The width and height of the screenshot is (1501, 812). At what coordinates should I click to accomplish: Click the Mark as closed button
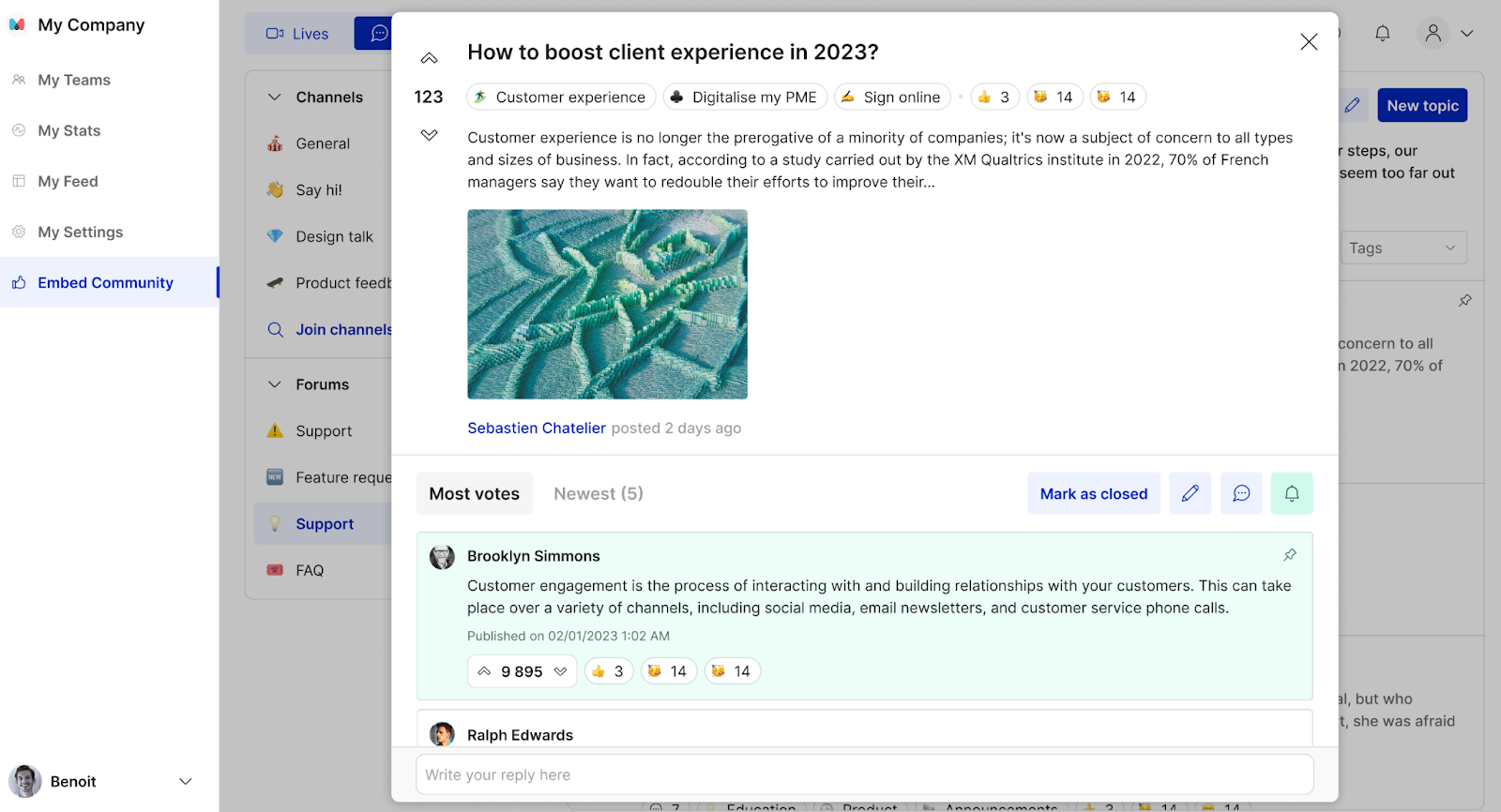pos(1093,493)
